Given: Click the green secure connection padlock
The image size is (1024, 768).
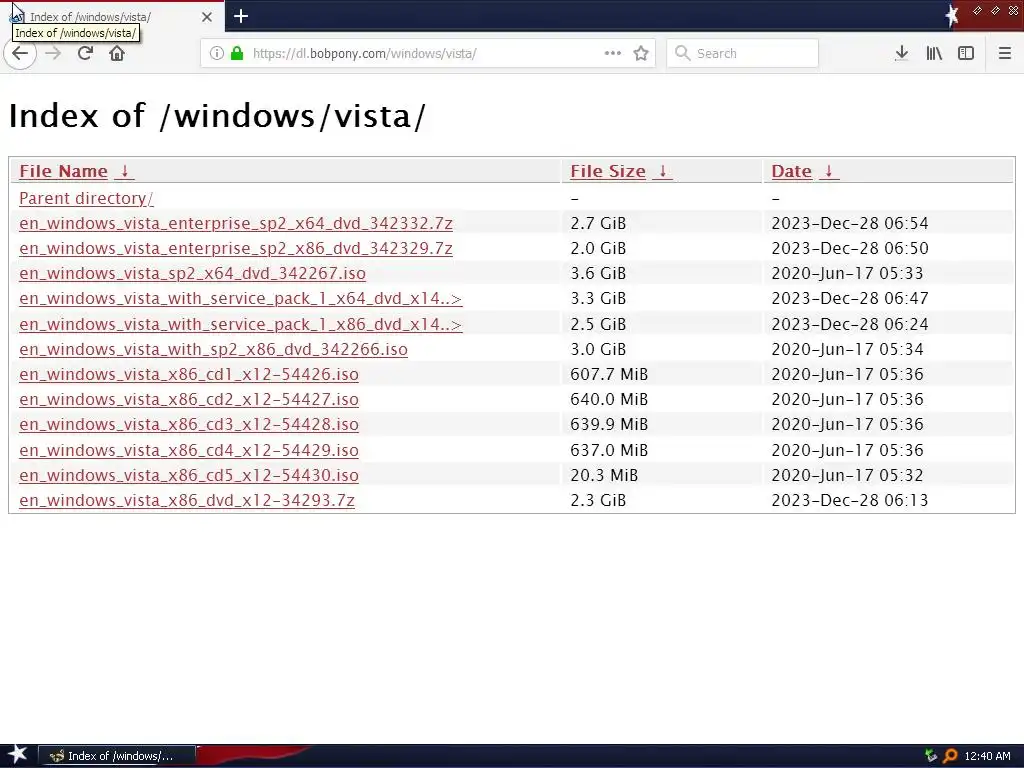Looking at the screenshot, I should [237, 54].
